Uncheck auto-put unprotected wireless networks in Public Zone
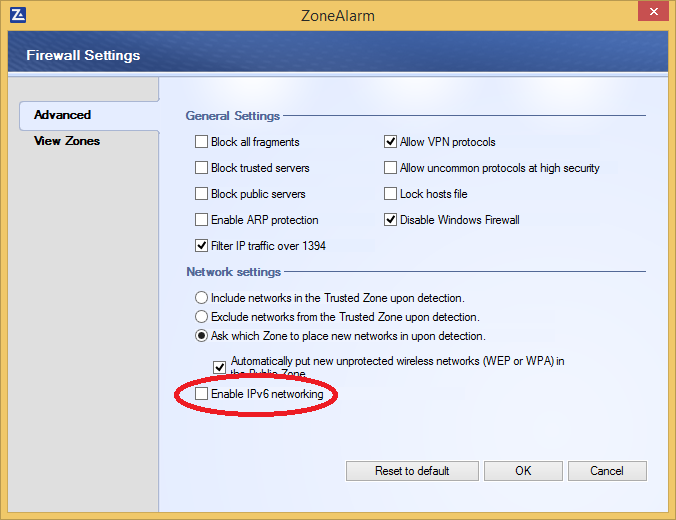This screenshot has width=676, height=520. pyautogui.click(x=219, y=367)
